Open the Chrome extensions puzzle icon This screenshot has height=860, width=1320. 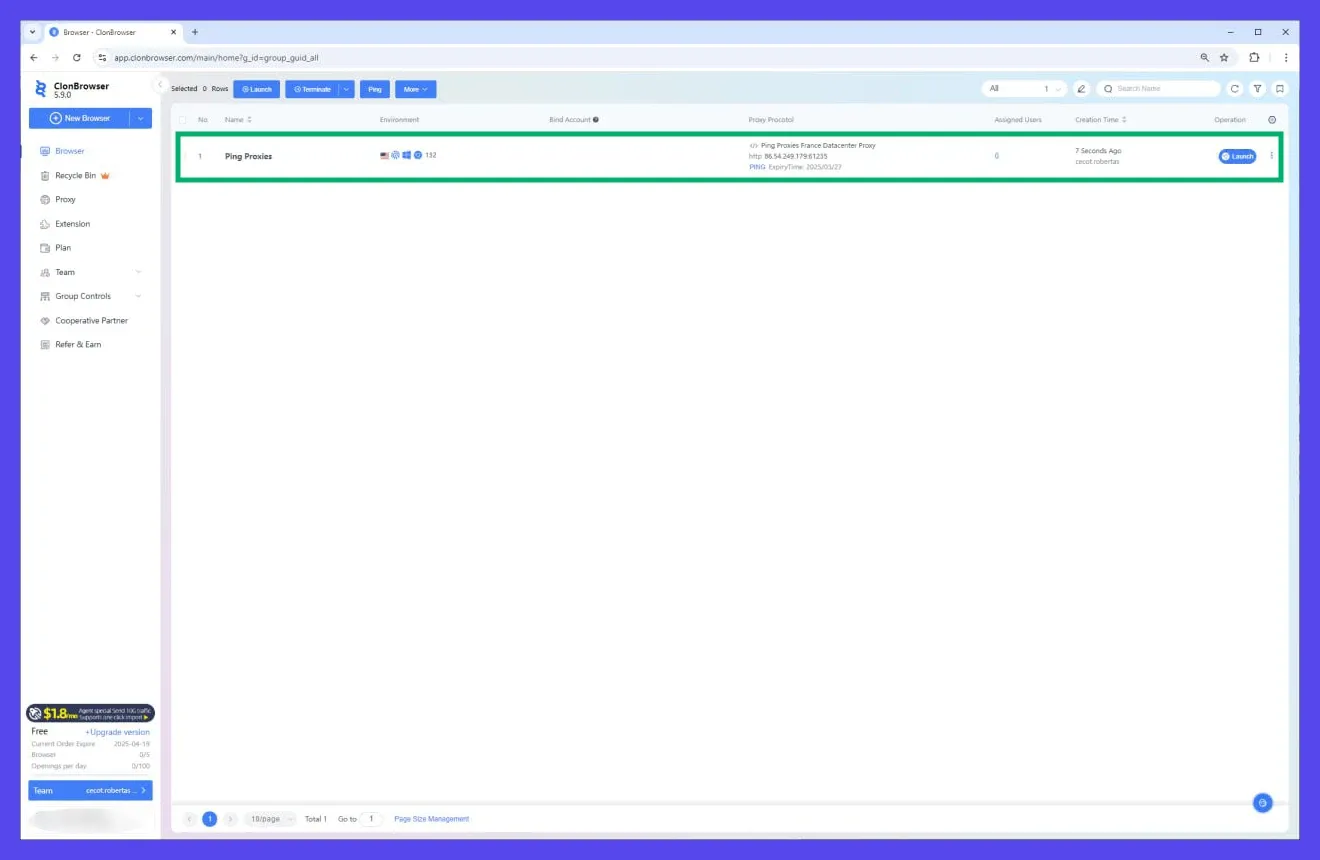1254,57
